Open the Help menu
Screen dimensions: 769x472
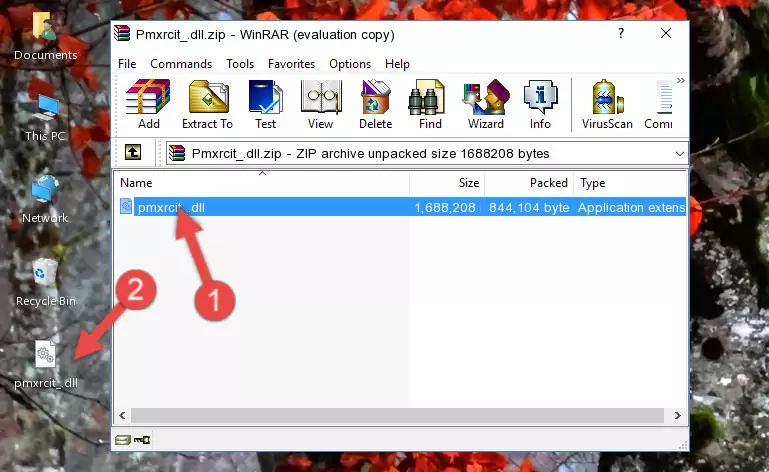(x=397, y=64)
